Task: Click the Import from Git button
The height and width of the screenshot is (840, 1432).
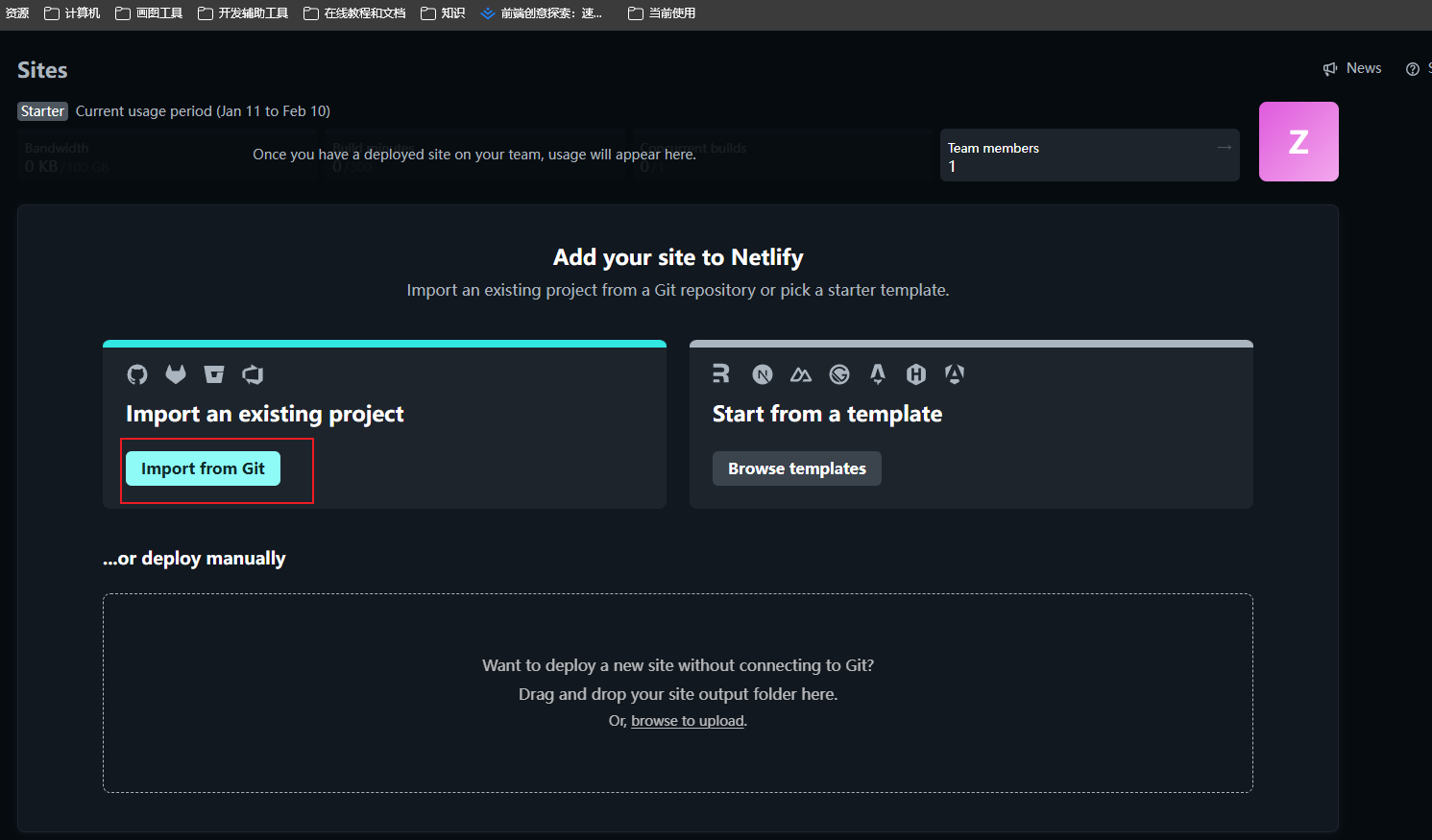Action: click(203, 468)
